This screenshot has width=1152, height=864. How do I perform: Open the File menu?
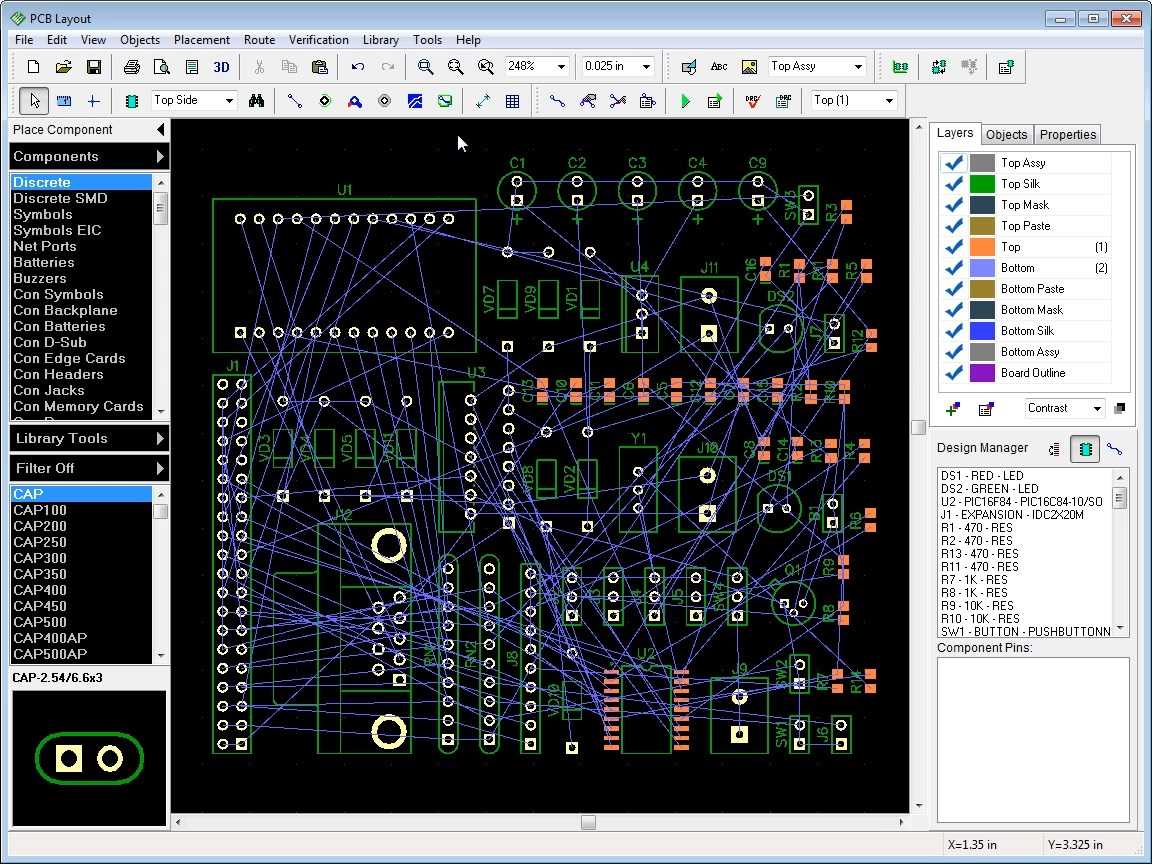click(24, 40)
